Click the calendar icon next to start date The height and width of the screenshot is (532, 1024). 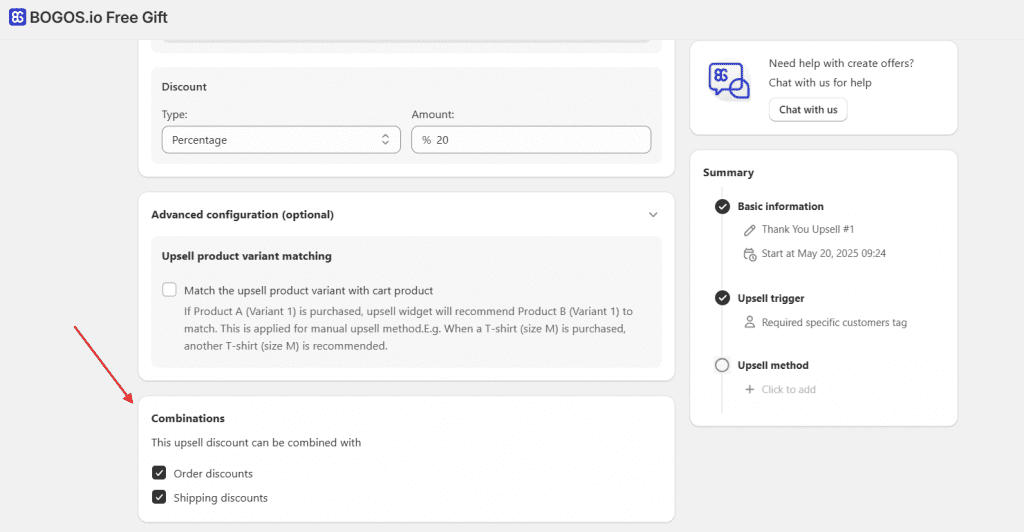[750, 254]
